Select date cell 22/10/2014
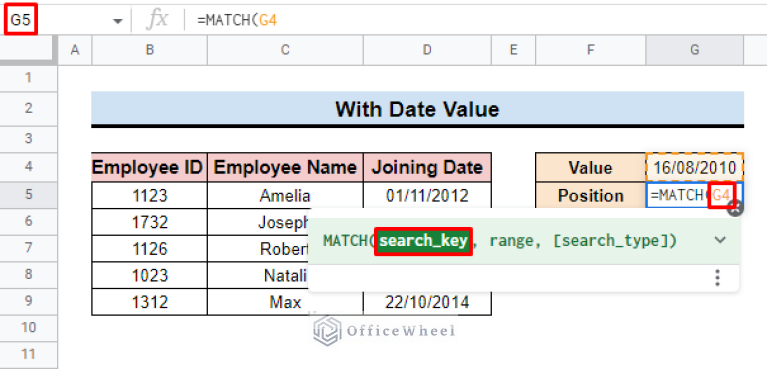 pos(427,302)
